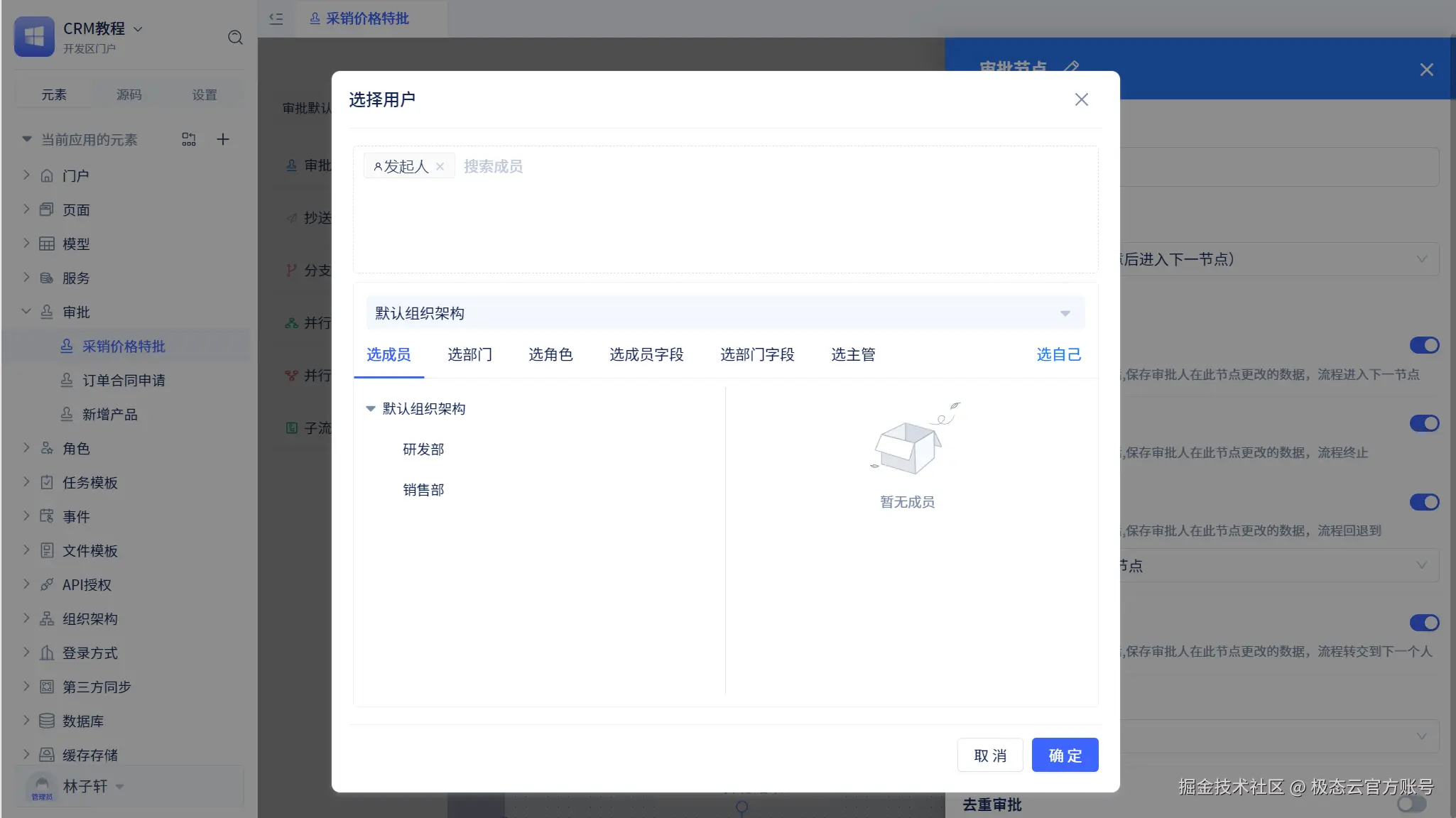
Task: Click the 审批 stamp icon in sidebar
Action: click(46, 312)
